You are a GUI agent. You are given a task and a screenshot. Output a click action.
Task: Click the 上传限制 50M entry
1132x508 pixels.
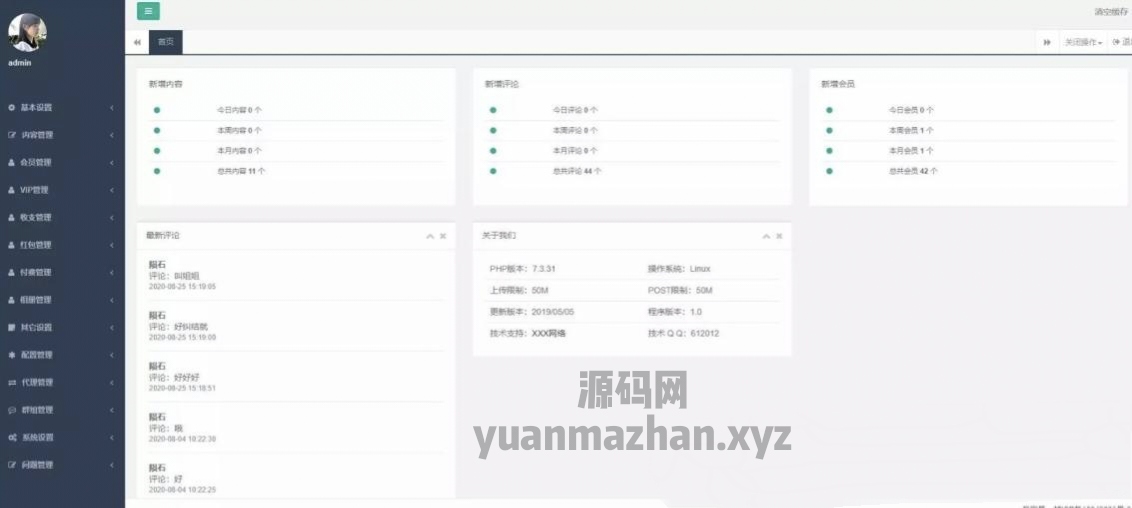click(x=518, y=290)
